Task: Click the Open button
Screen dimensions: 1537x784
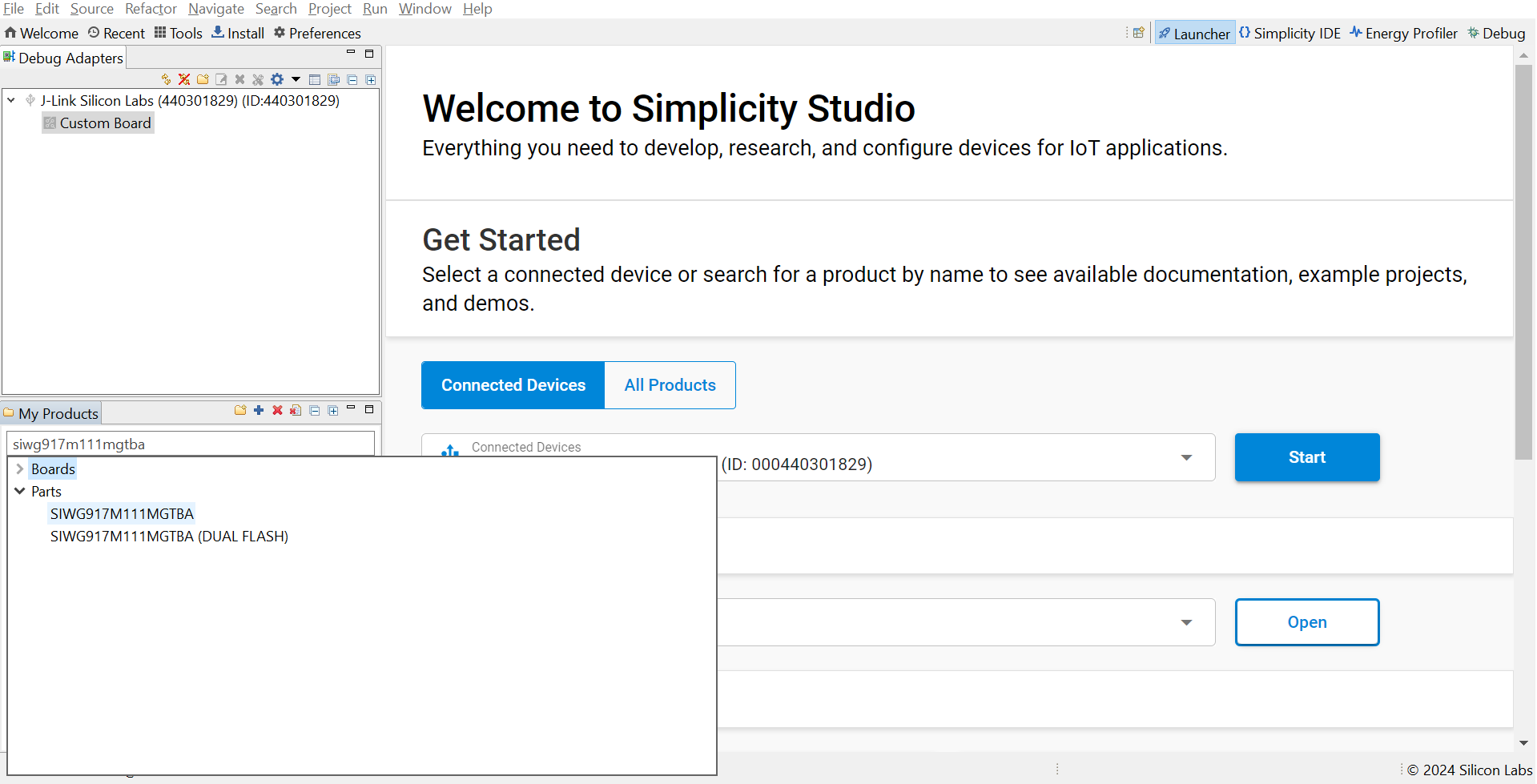Action: coord(1306,622)
